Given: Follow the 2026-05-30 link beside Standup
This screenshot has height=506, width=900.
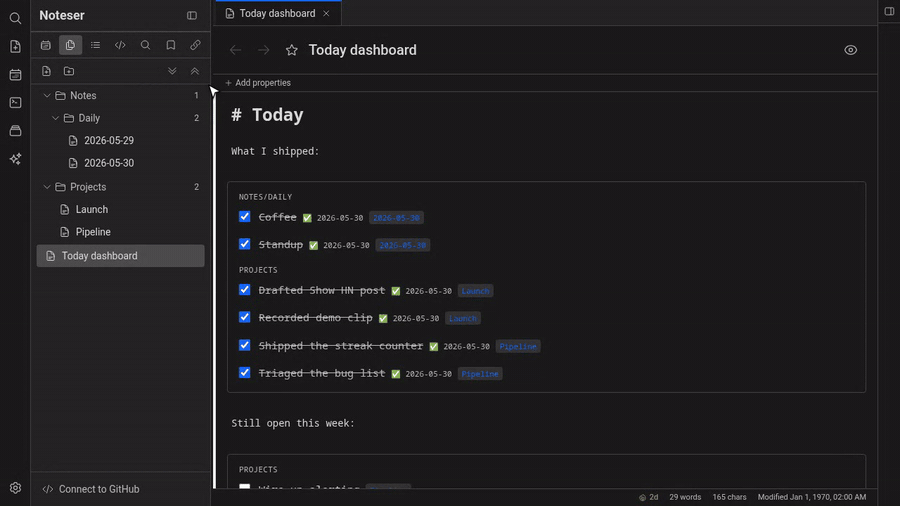Looking at the screenshot, I should tap(402, 246).
